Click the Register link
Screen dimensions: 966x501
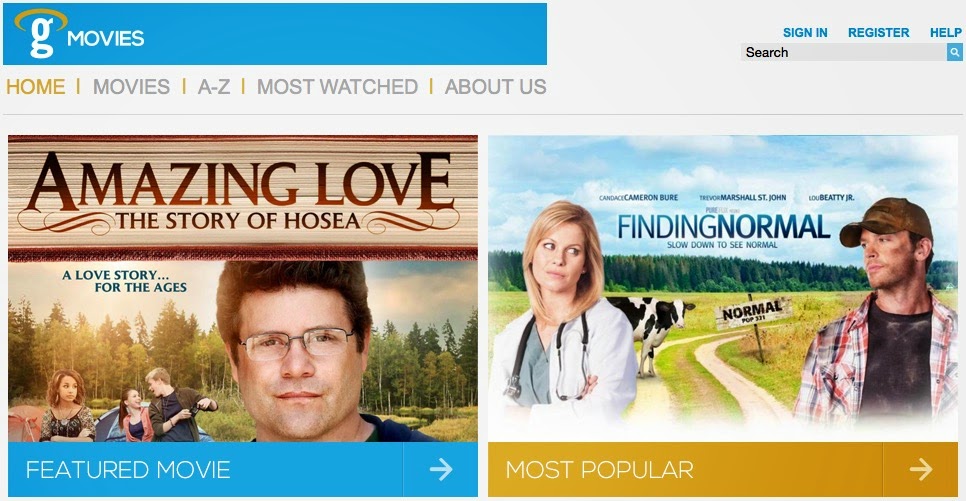tap(879, 33)
